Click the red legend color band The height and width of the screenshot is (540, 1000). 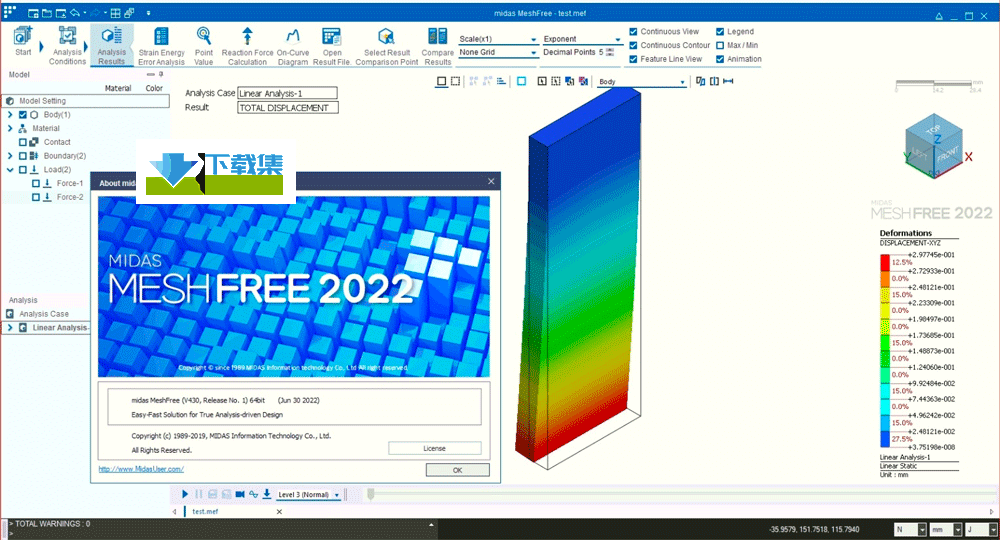coord(885,263)
